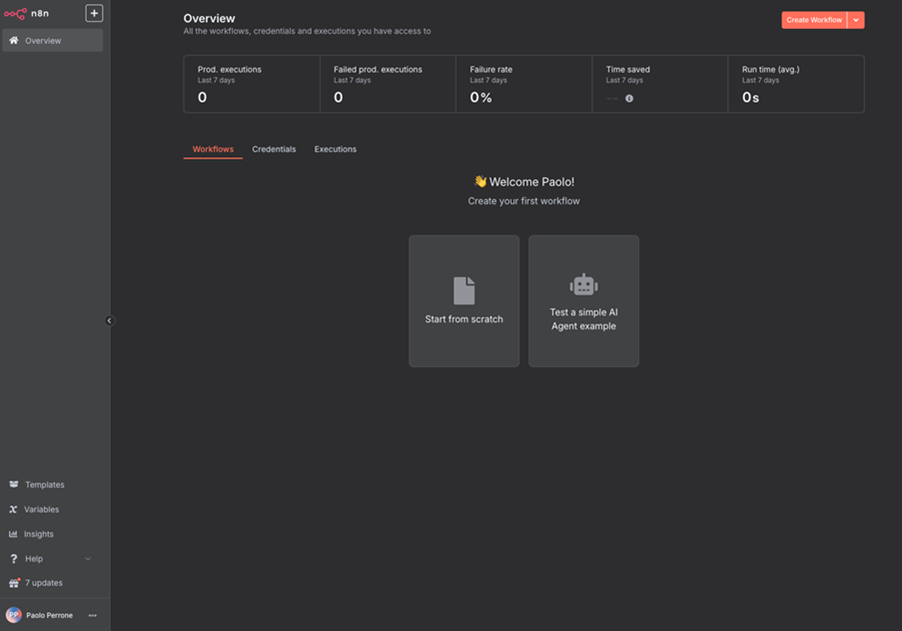Click the Failed prod. executions stat card

(x=388, y=84)
